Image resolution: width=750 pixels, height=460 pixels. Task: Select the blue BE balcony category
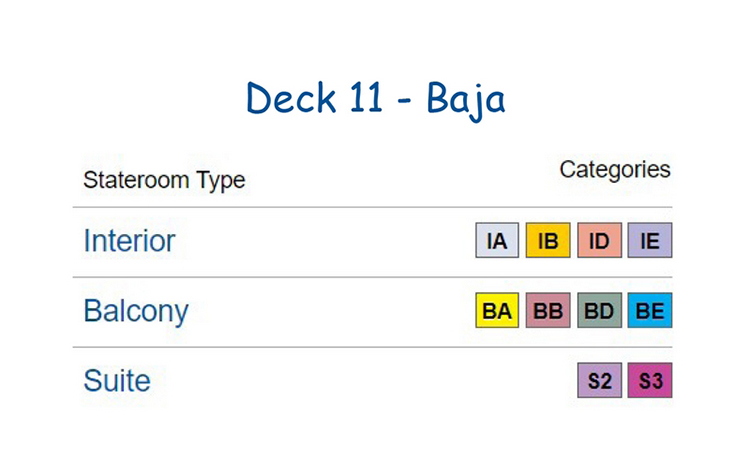[650, 310]
